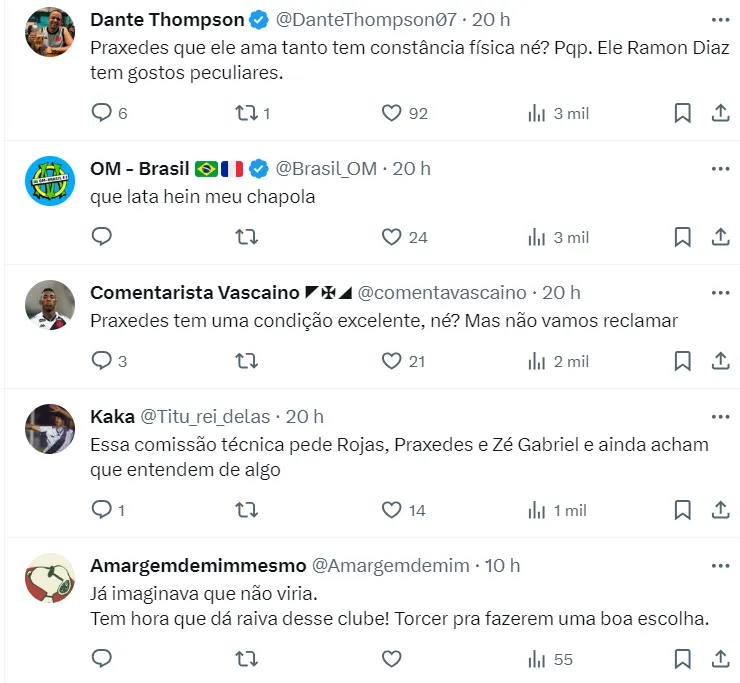
Task: Open more options on OM - Brasil tweet
Action: coord(720,168)
